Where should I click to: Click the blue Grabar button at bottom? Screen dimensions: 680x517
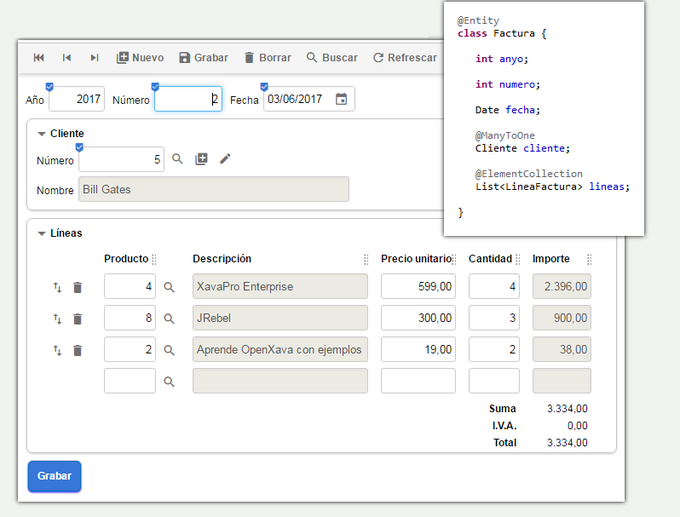click(x=54, y=476)
